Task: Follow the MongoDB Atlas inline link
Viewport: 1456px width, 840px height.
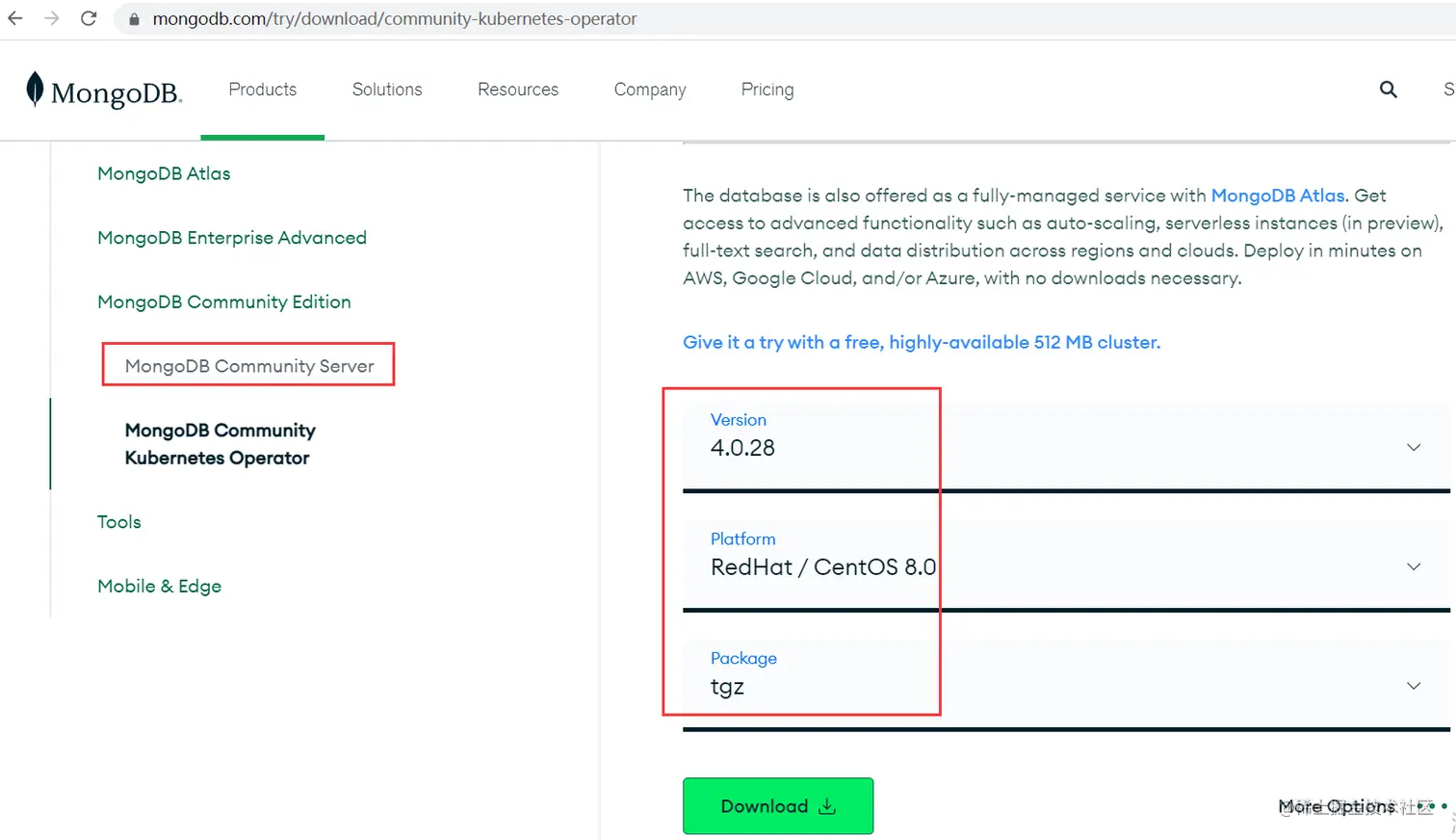Action: coord(1278,196)
